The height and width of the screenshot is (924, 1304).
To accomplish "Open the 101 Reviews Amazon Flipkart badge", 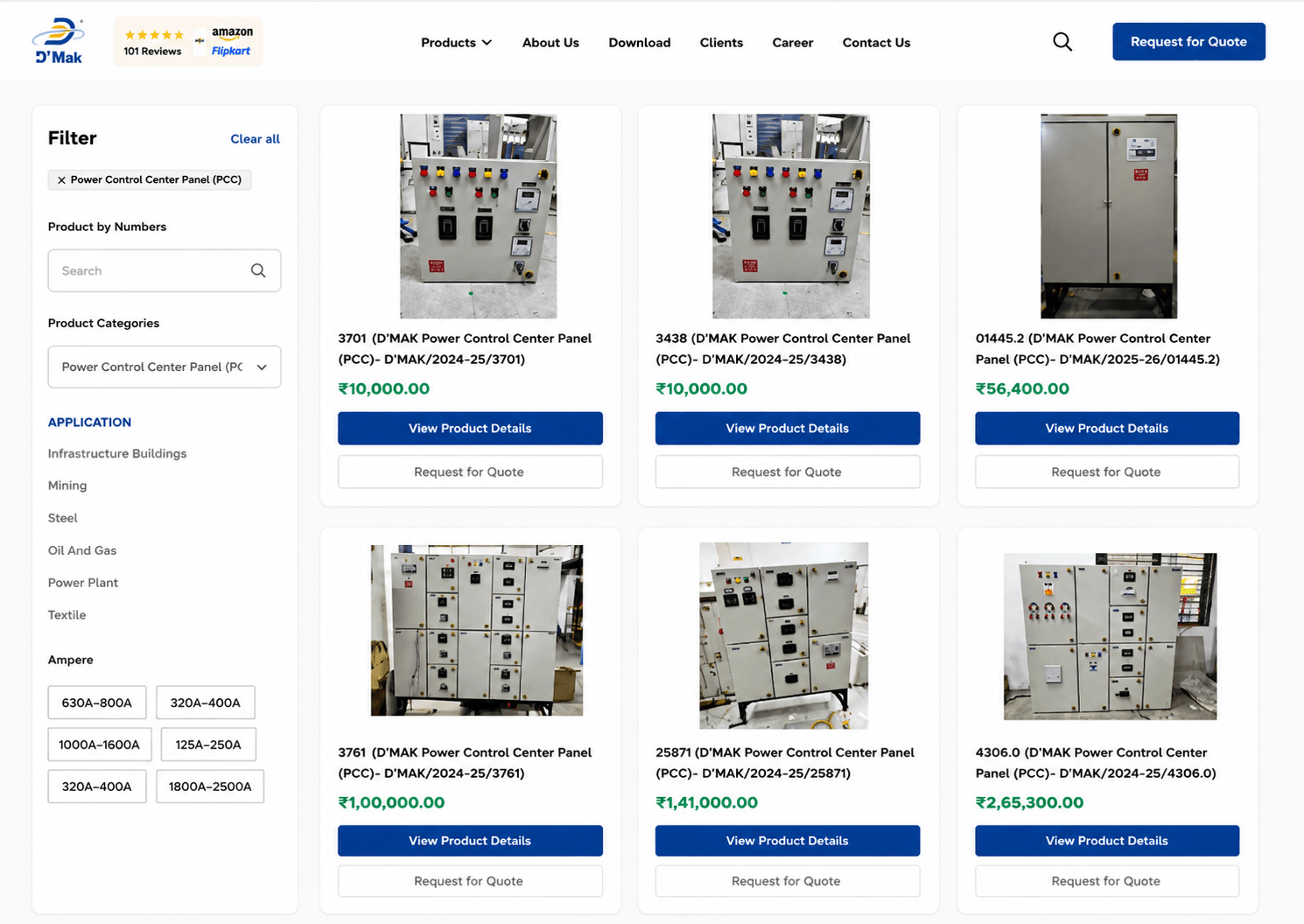I will [x=188, y=41].
